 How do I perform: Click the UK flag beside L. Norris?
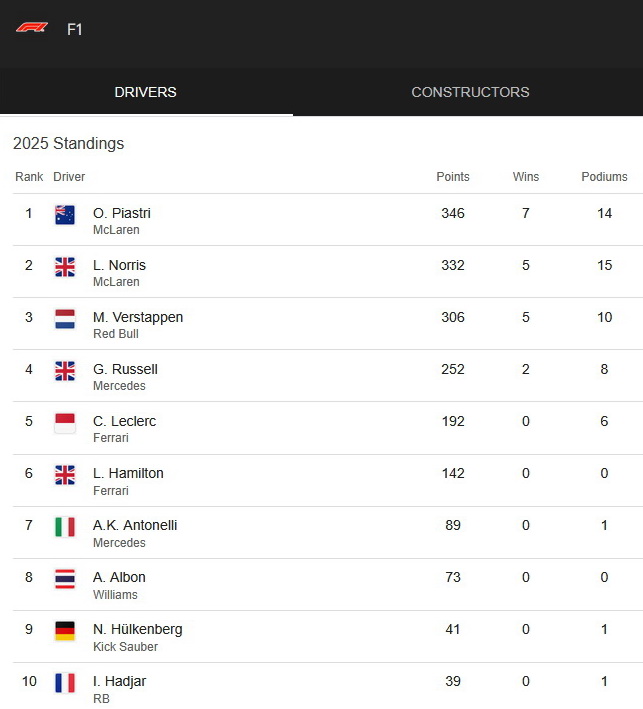(x=65, y=266)
